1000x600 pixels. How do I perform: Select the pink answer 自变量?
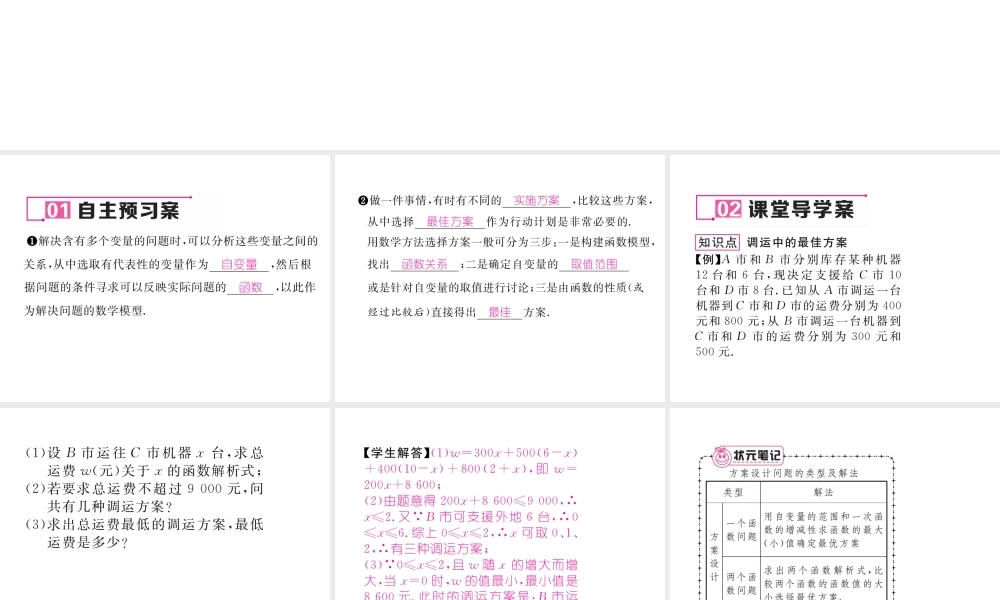239,264
